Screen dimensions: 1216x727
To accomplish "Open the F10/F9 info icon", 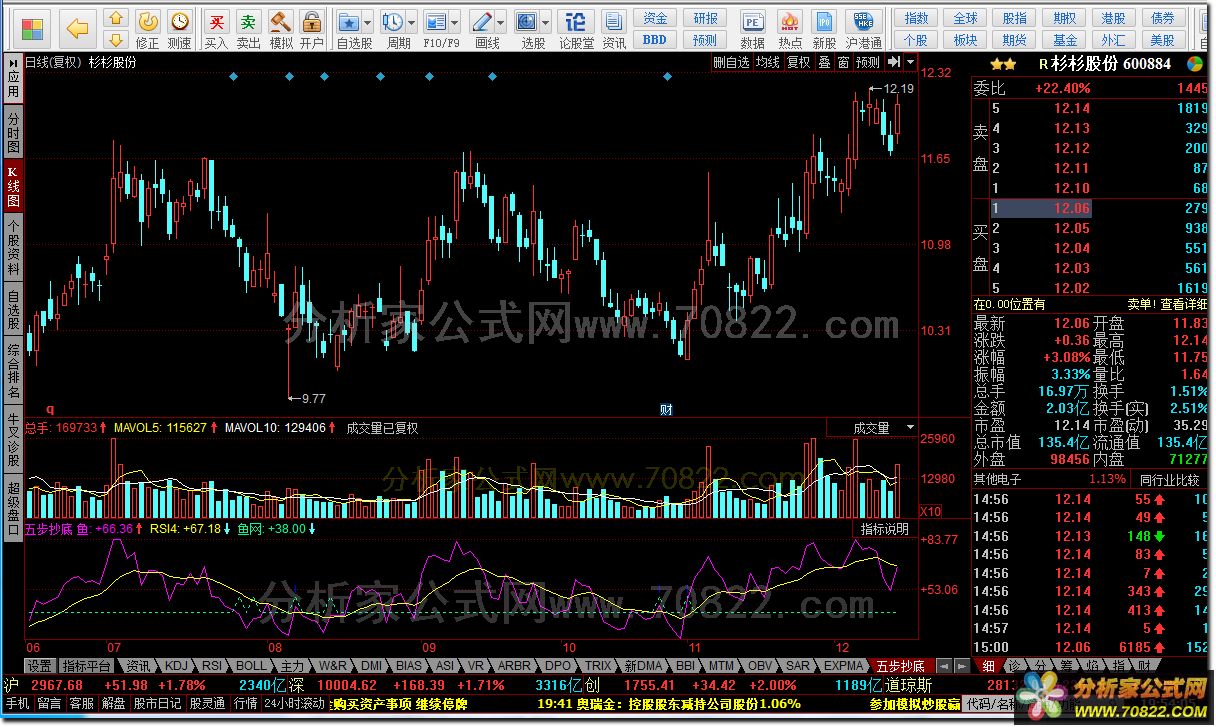I will [435, 22].
